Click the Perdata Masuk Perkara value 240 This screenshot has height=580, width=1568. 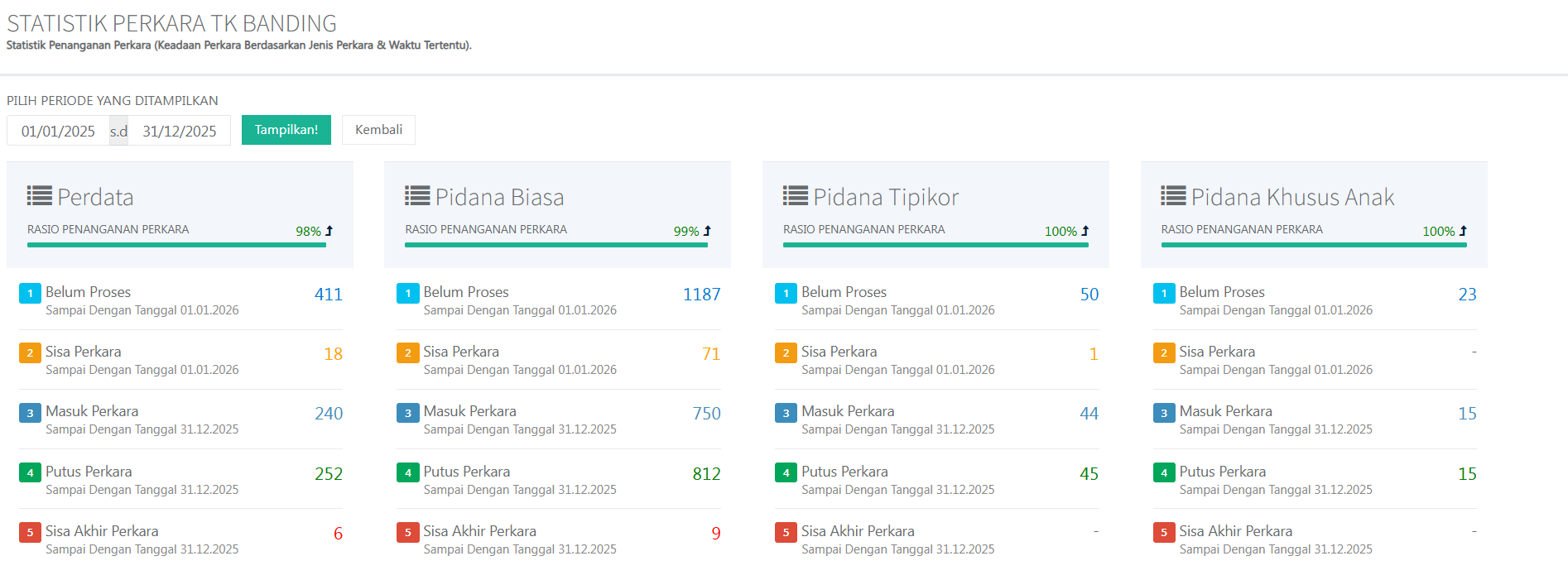329,414
